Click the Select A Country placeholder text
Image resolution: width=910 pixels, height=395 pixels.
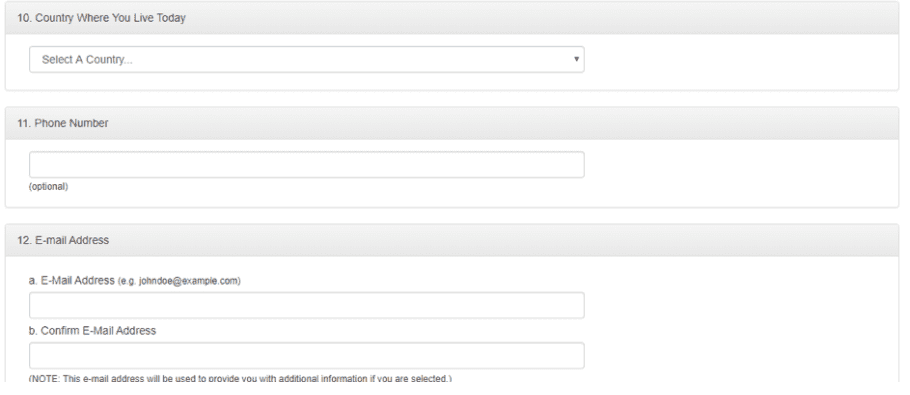tap(87, 60)
